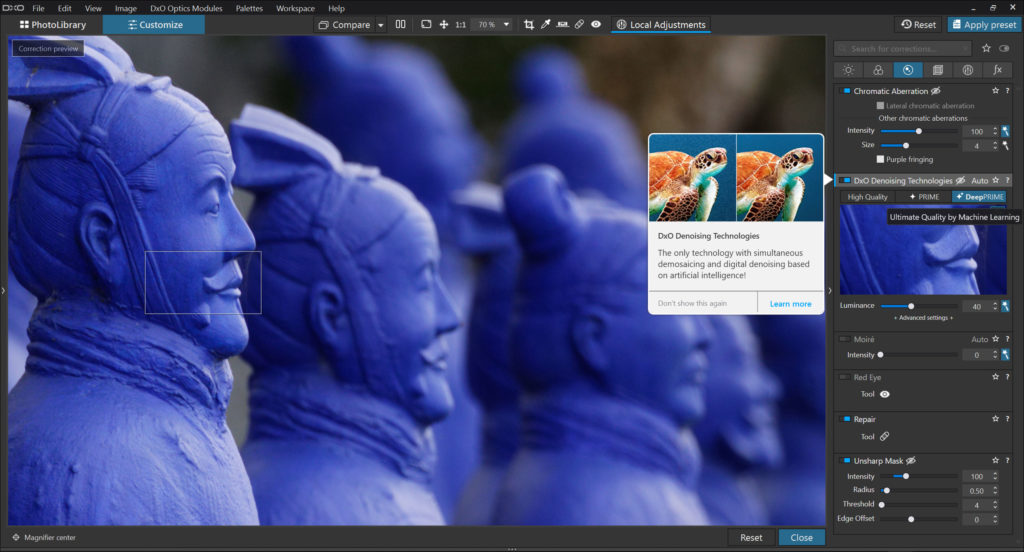Adjust Unsharp Mask Radius stepper
This screenshot has width=1024, height=552.
(995, 490)
